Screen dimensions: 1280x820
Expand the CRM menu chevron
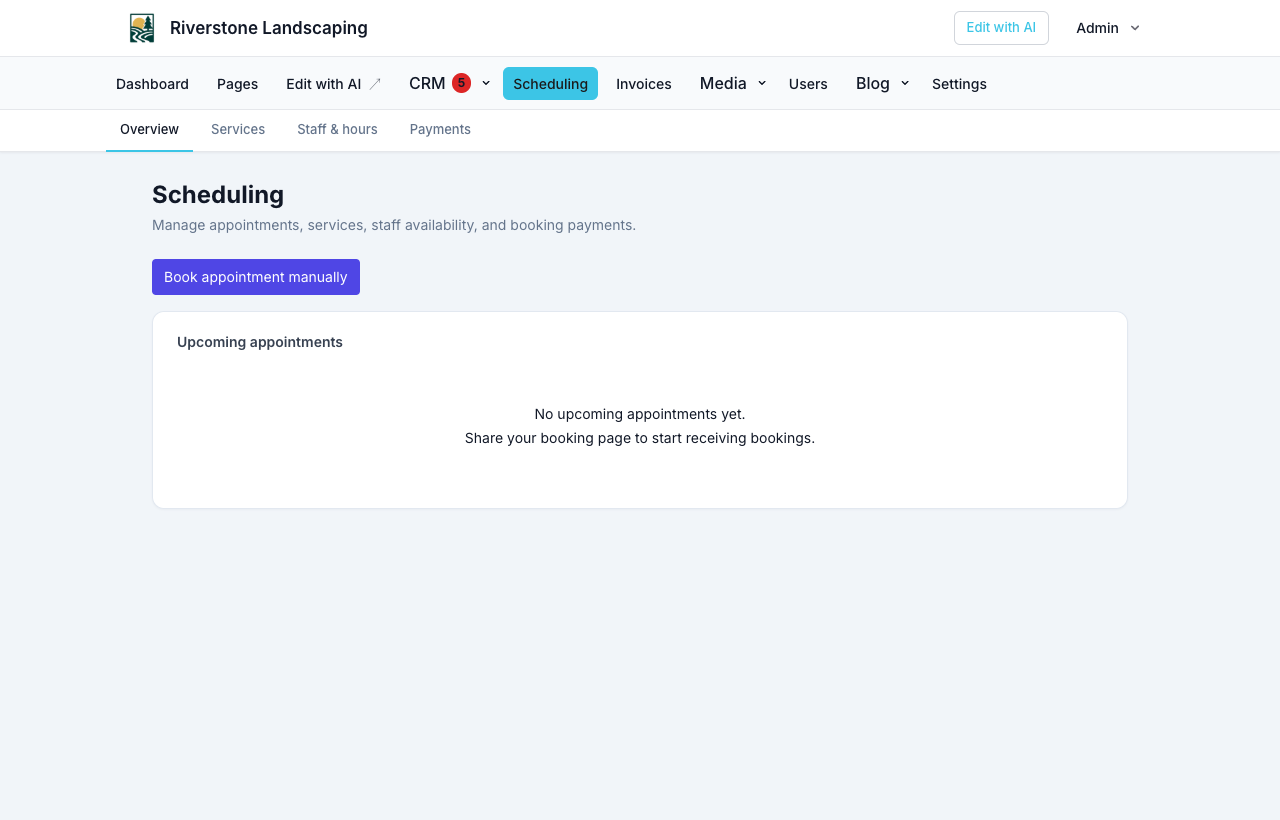click(486, 83)
